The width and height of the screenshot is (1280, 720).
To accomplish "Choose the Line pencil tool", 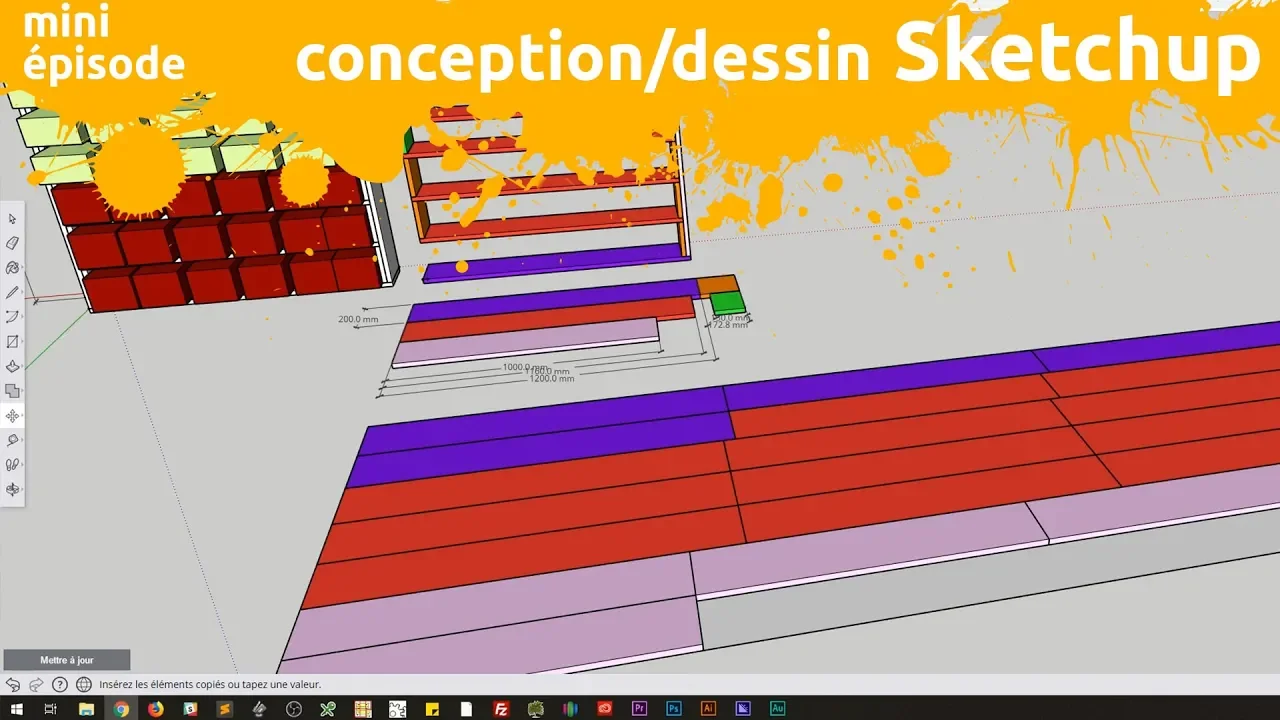I will tap(13, 292).
